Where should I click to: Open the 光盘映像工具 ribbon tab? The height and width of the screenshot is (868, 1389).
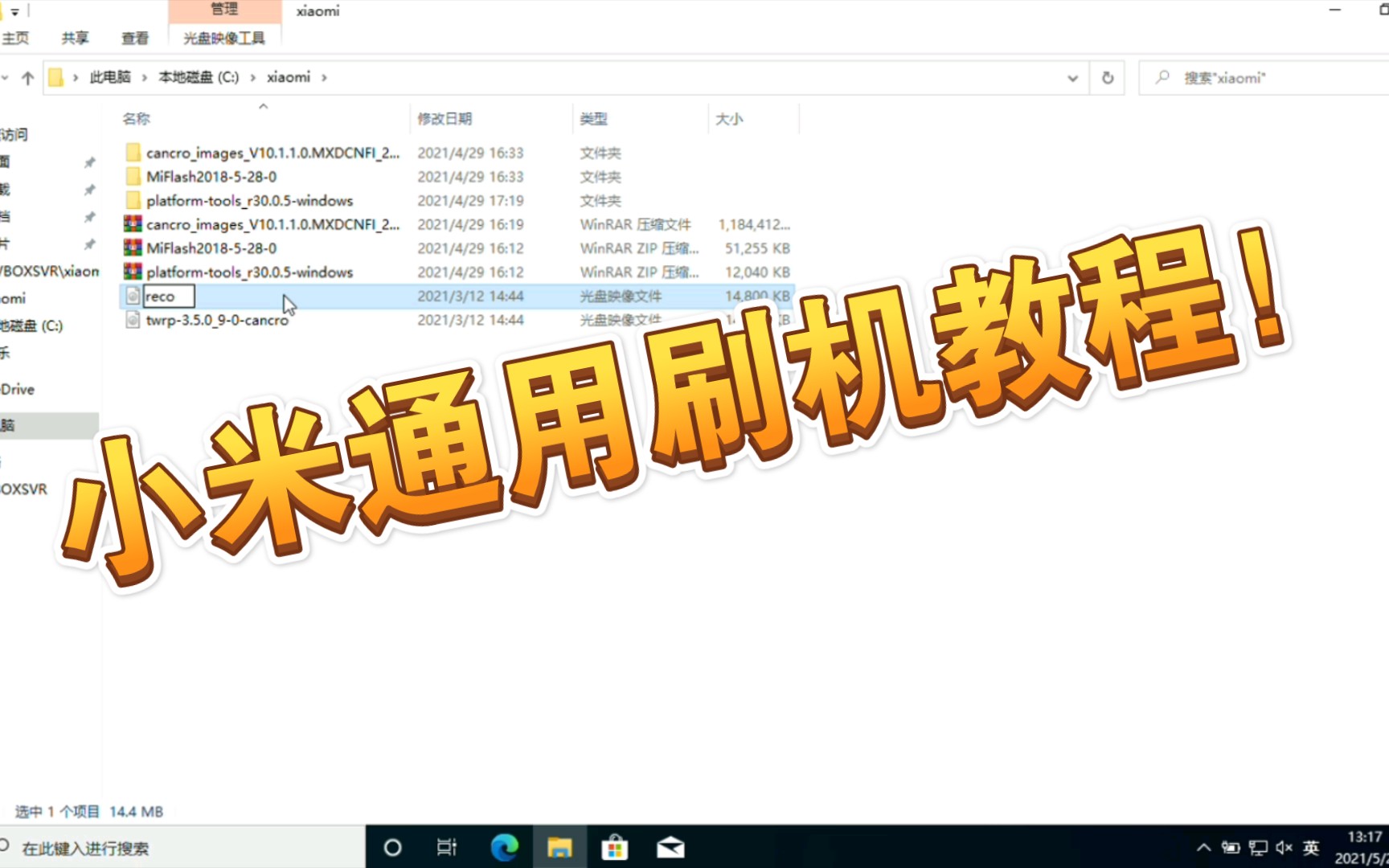[224, 38]
